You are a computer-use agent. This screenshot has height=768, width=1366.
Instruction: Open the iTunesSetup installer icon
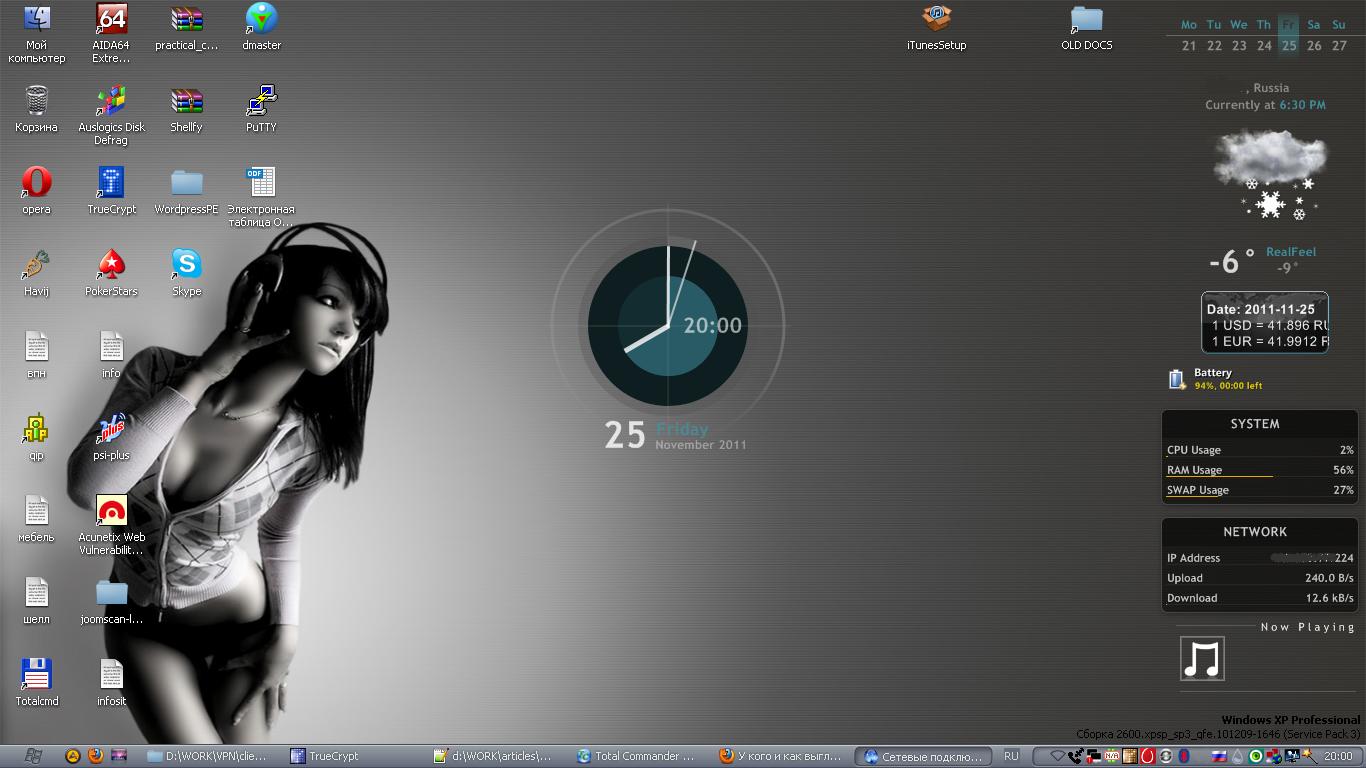(x=936, y=20)
